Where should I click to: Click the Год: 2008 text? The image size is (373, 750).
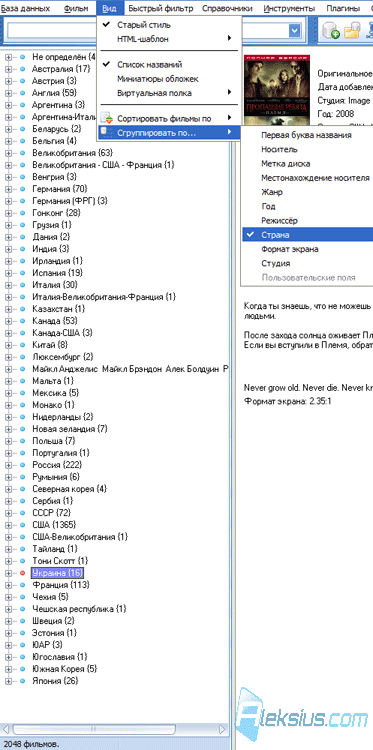[336, 114]
